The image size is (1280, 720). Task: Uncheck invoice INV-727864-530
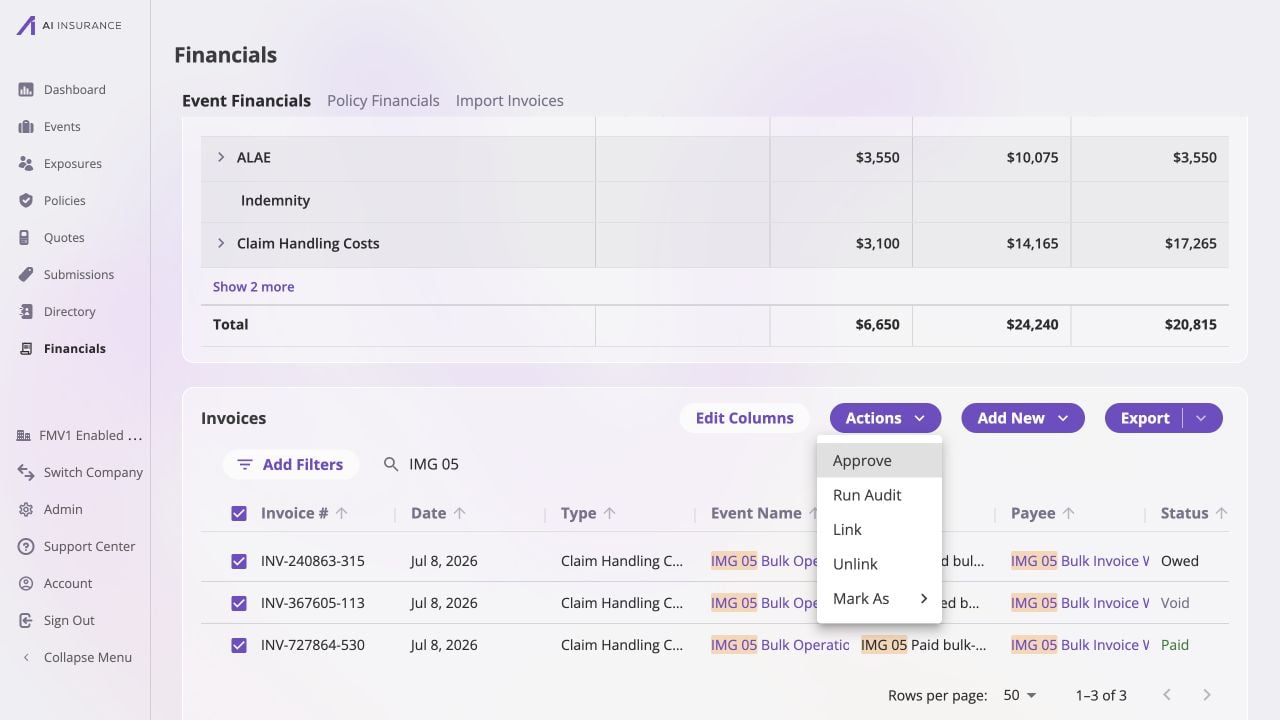coord(239,646)
